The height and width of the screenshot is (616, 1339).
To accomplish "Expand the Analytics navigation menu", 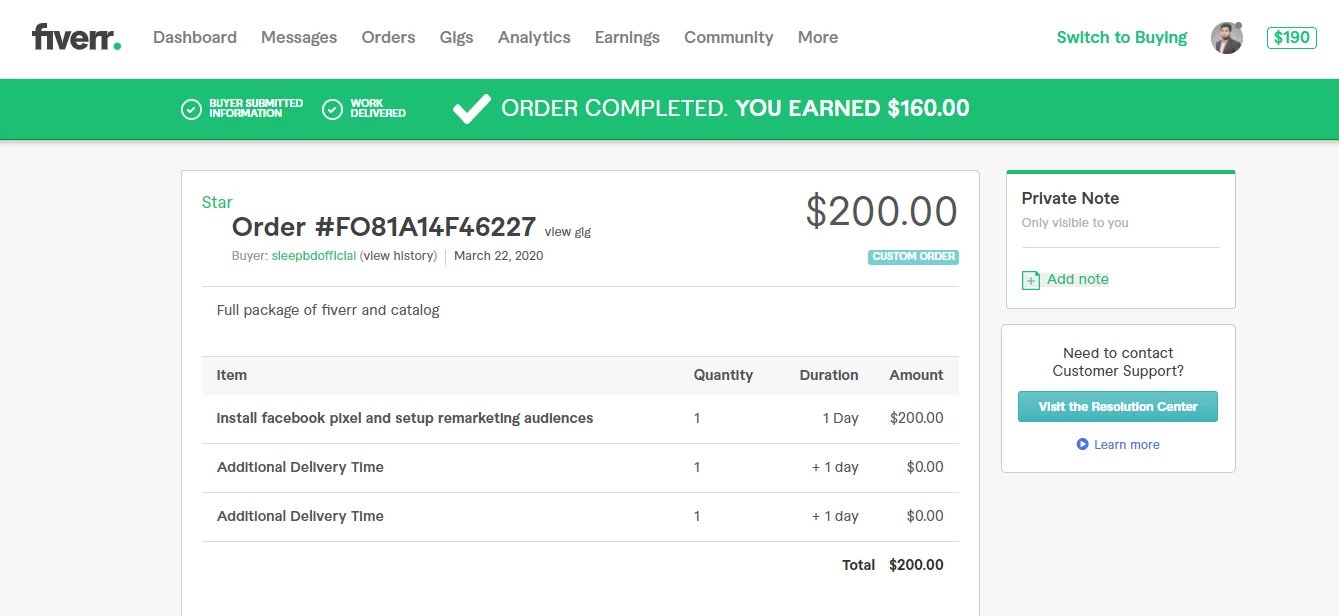I will pyautogui.click(x=534, y=38).
